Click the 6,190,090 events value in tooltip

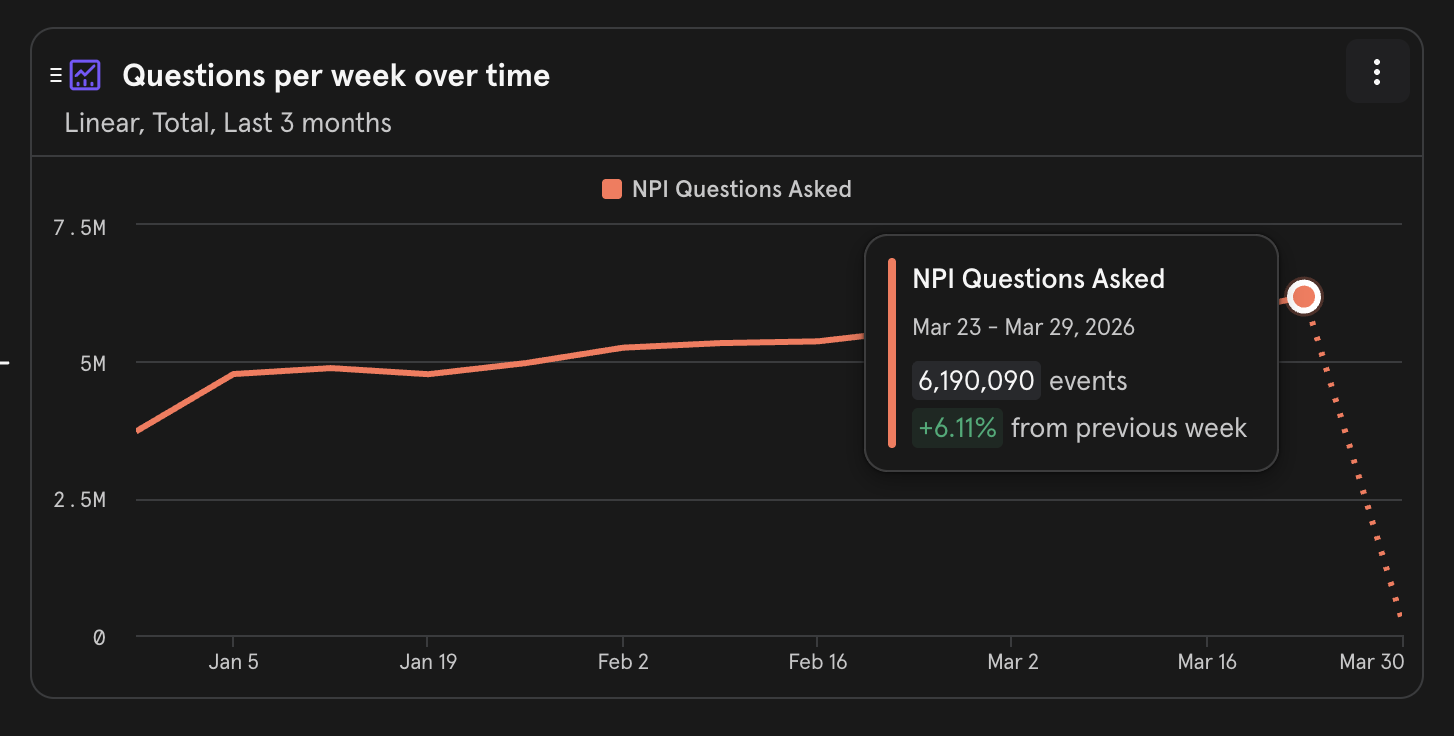[x=976, y=381]
